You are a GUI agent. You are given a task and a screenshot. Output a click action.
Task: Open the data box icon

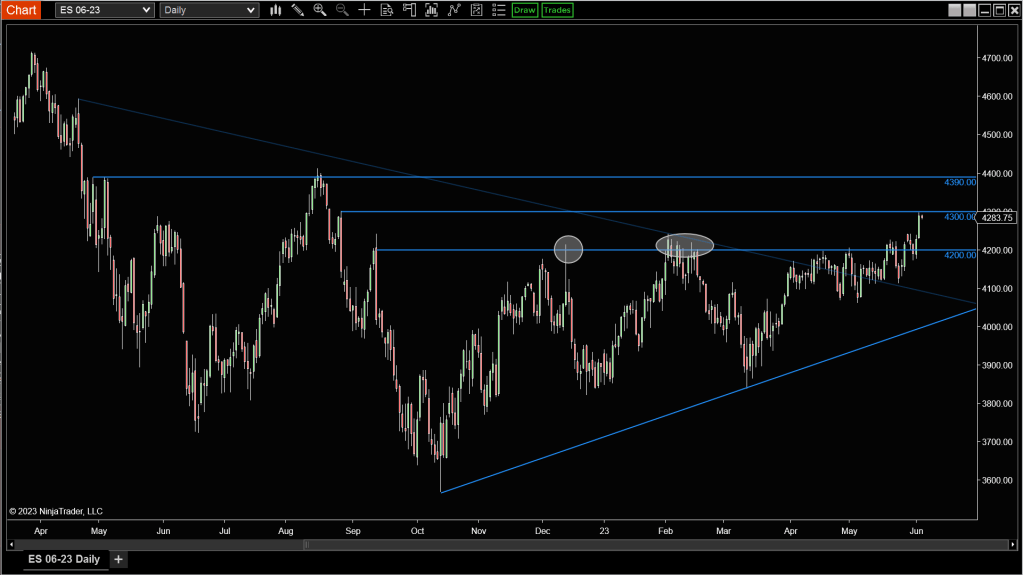coord(387,10)
